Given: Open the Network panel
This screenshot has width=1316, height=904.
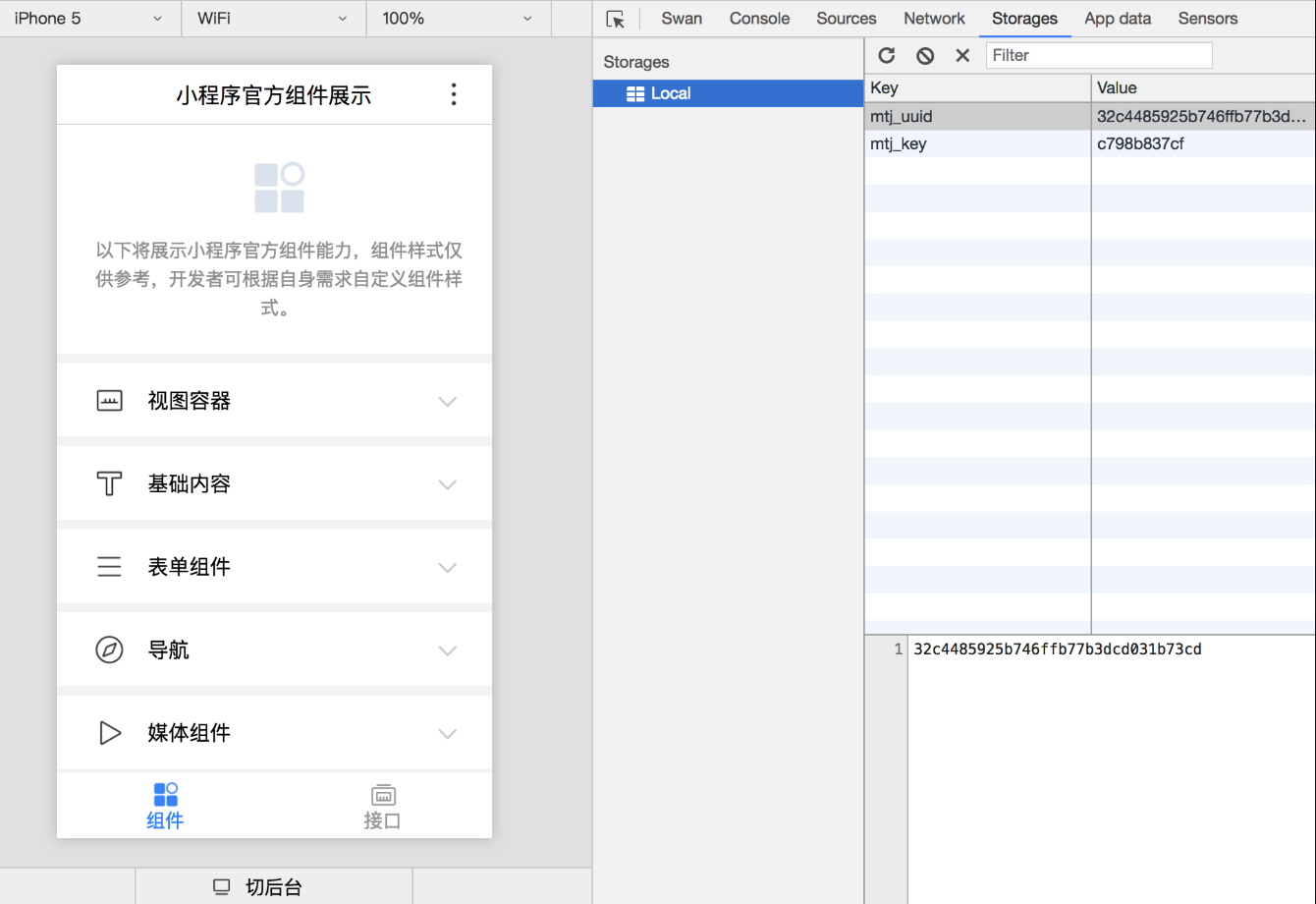Looking at the screenshot, I should pyautogui.click(x=933, y=18).
